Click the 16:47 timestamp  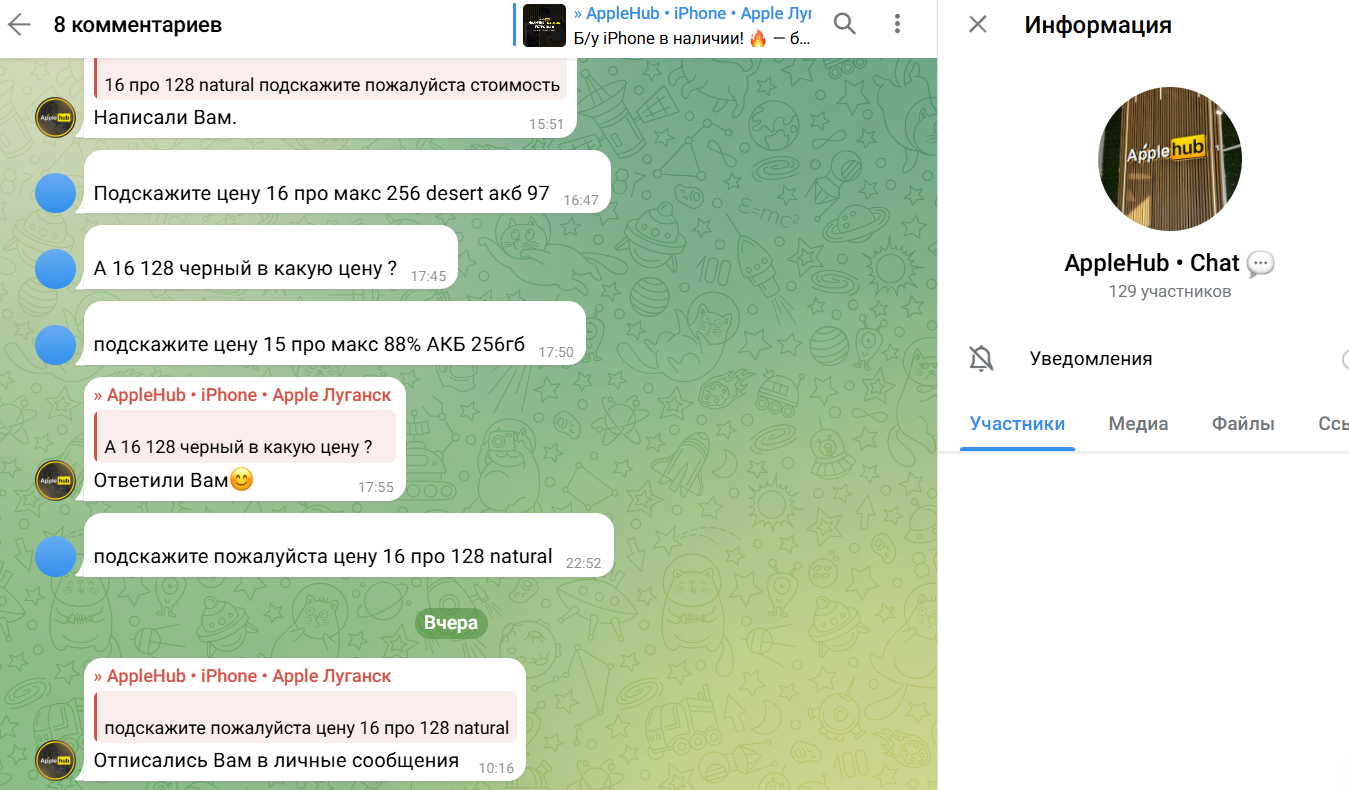[581, 200]
